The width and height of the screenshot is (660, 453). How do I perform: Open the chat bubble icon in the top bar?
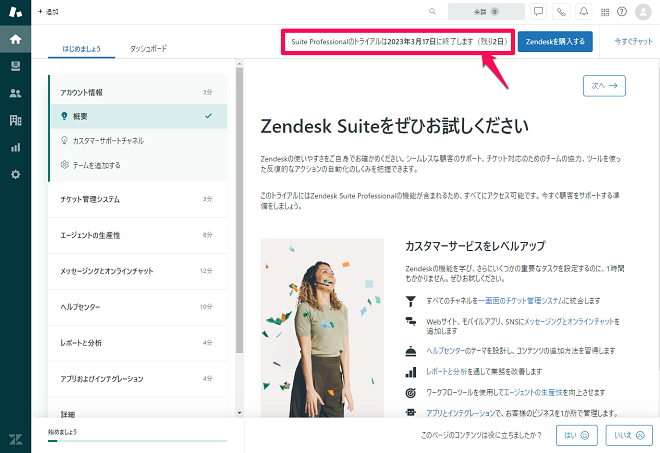(x=538, y=11)
